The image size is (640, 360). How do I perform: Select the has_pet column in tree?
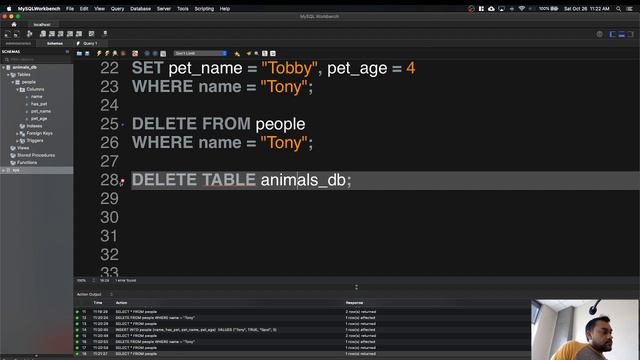[39, 104]
